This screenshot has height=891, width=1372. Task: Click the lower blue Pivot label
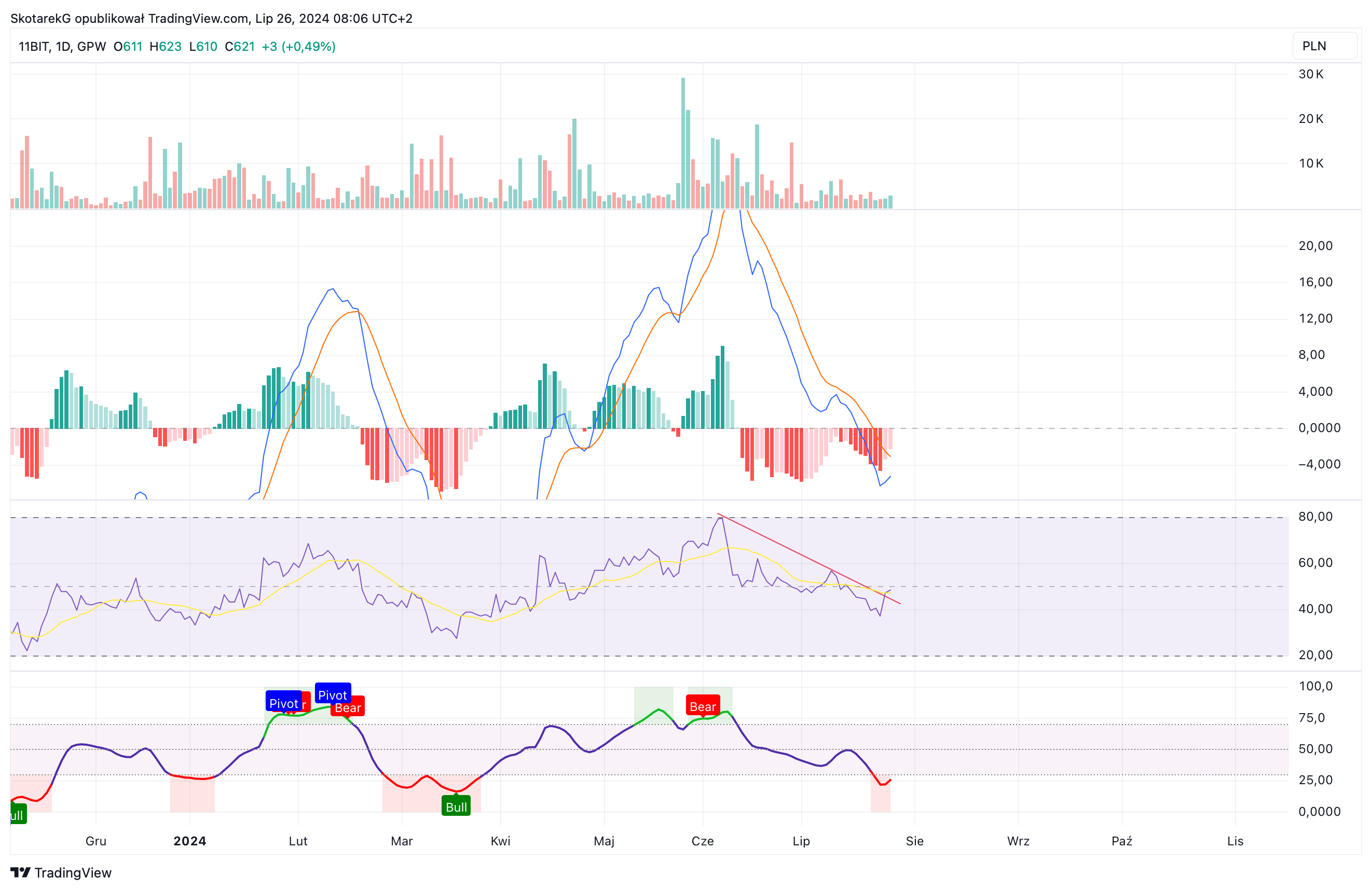pyautogui.click(x=284, y=703)
